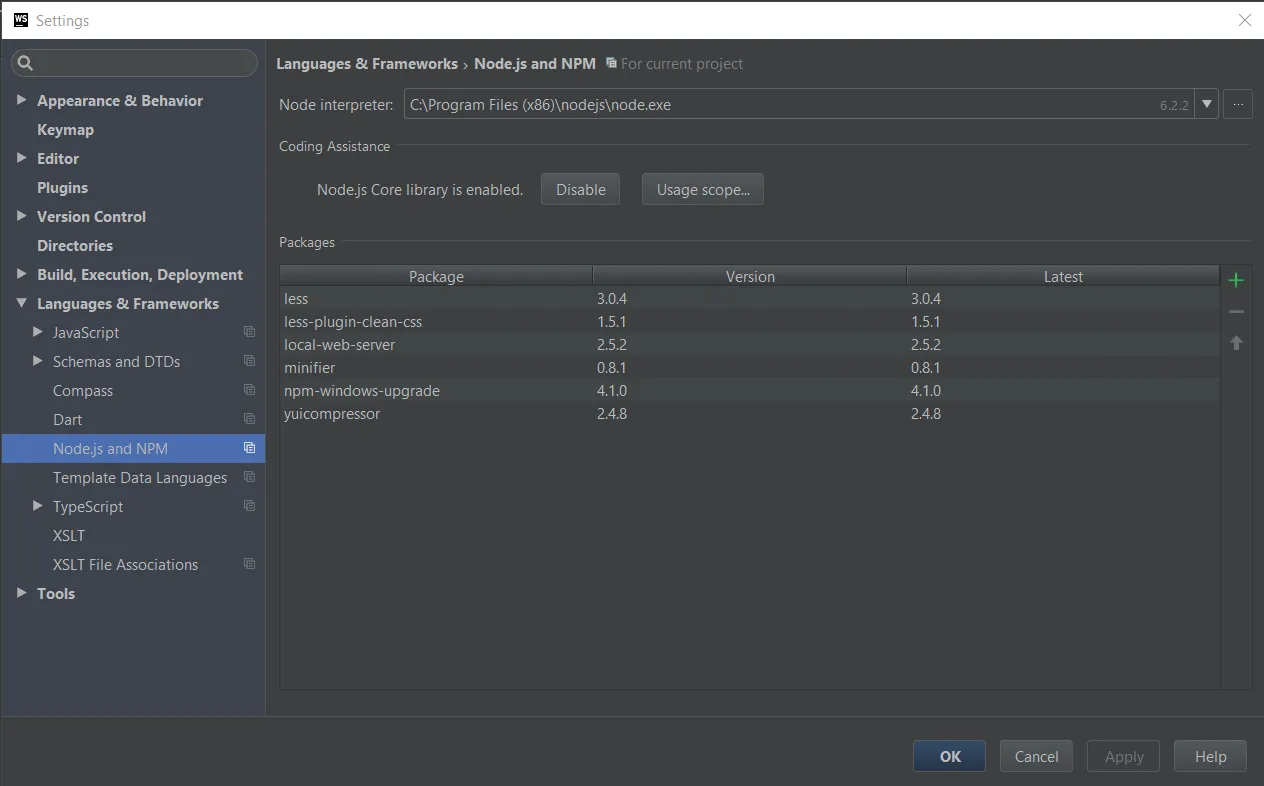Viewport: 1264px width, 786px height.
Task: Open the Node interpreter dropdown arrow
Action: click(1207, 104)
